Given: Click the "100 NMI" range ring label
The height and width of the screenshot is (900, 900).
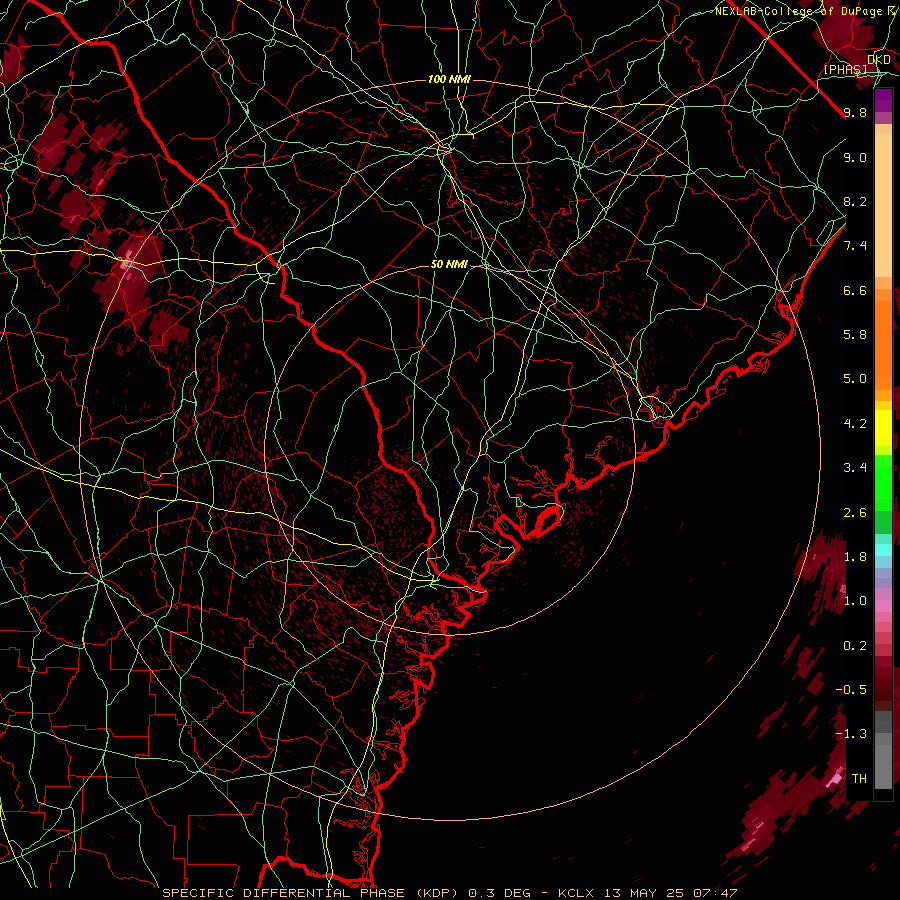Looking at the screenshot, I should click(449, 79).
